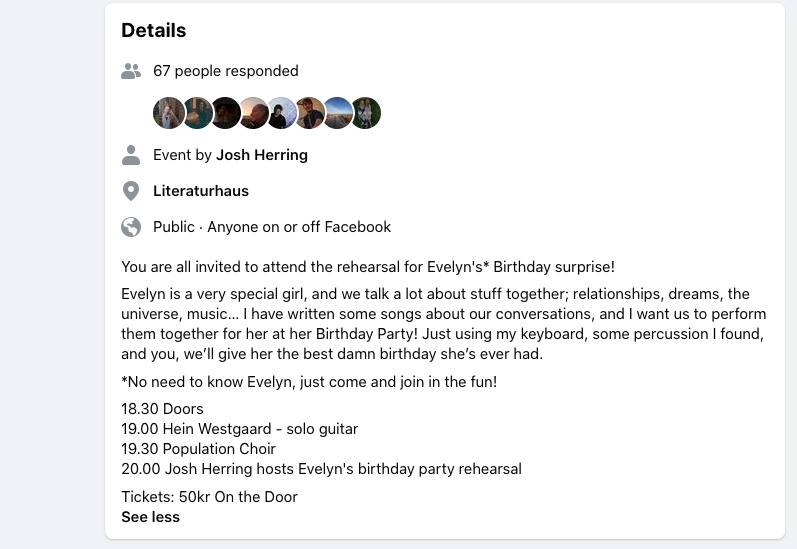
Task: View the 67 people responded list
Action: pos(225,71)
